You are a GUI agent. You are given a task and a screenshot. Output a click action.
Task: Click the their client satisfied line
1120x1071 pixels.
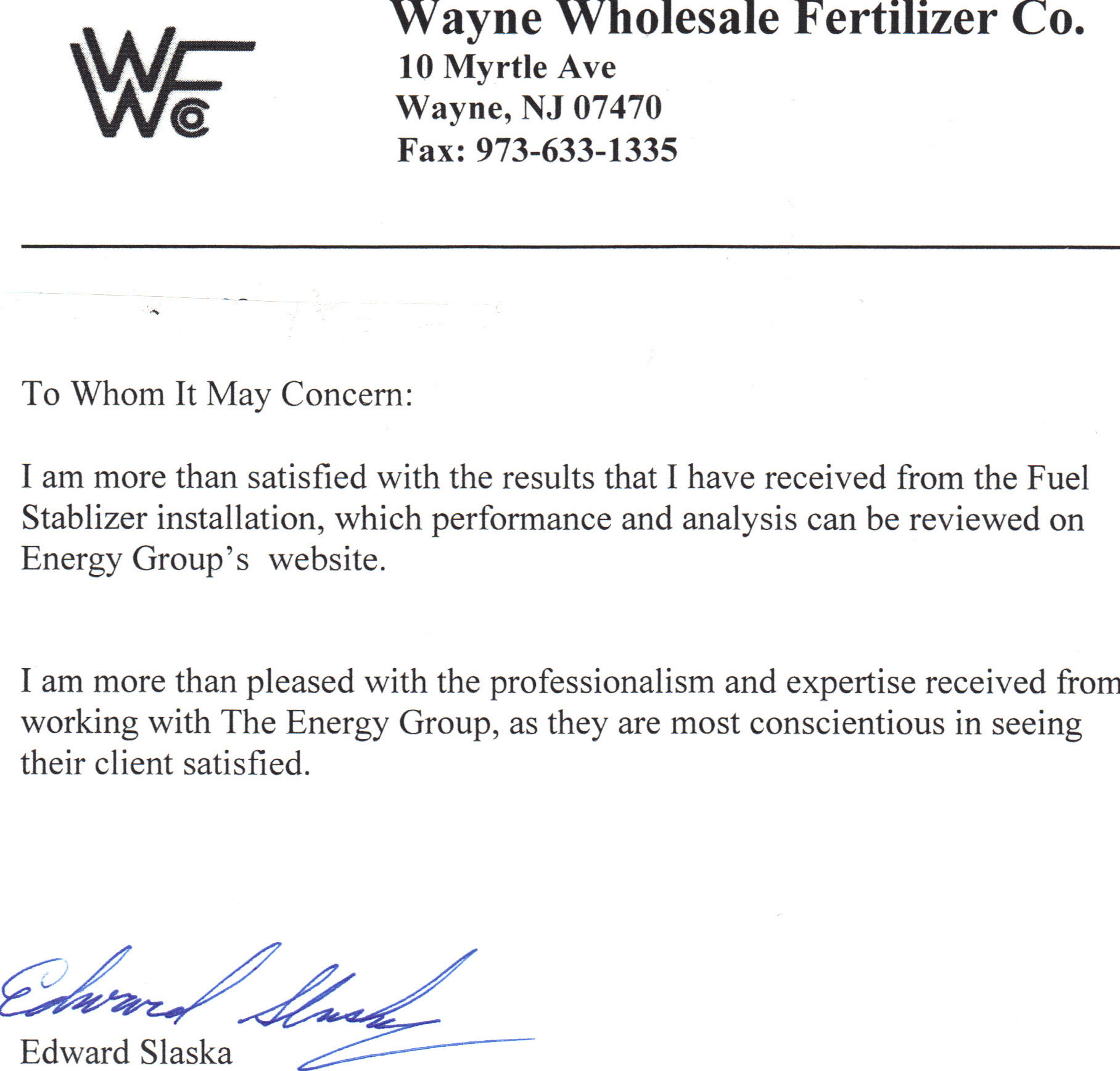[165, 763]
